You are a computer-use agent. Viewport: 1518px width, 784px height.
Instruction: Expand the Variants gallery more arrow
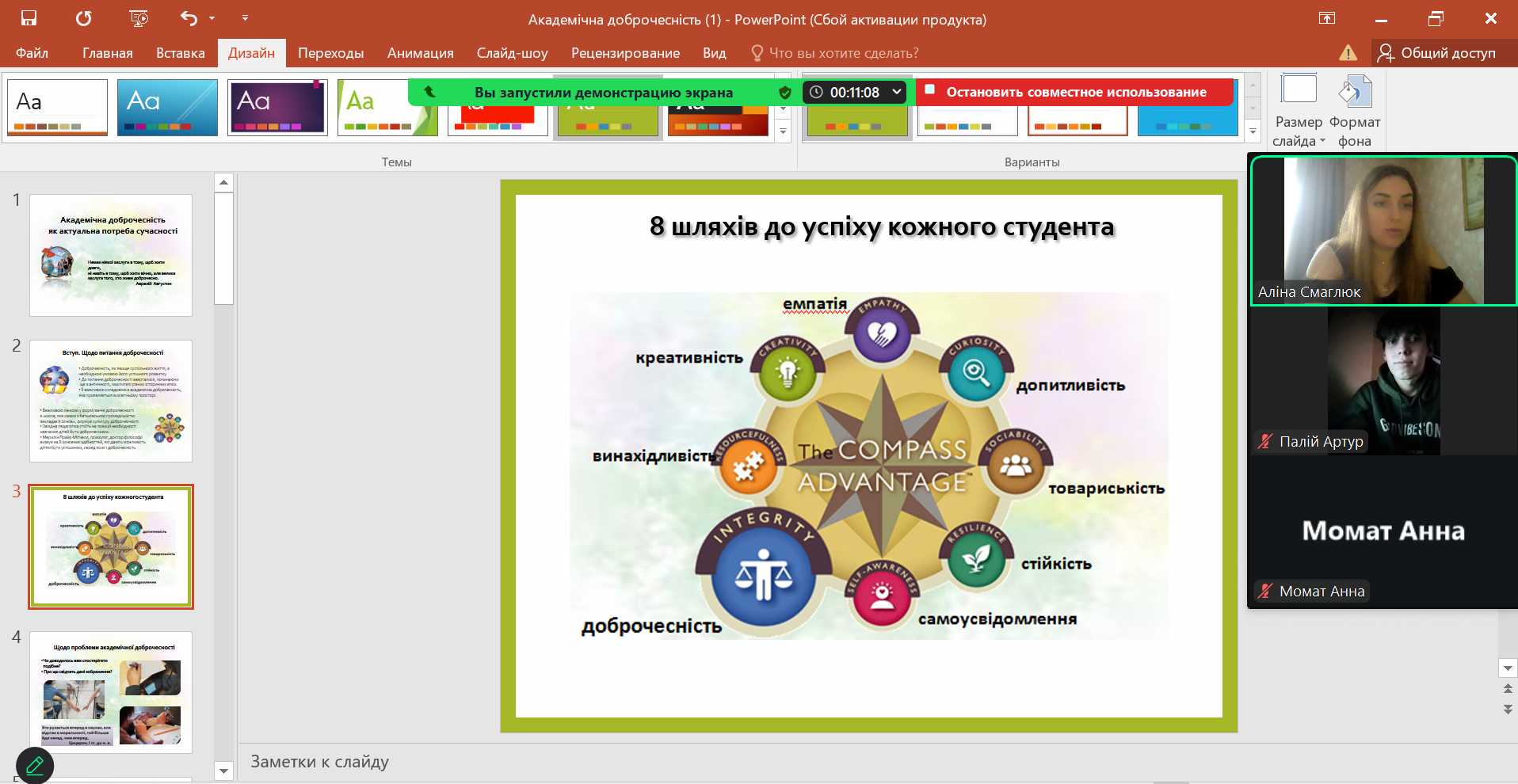click(x=1253, y=131)
